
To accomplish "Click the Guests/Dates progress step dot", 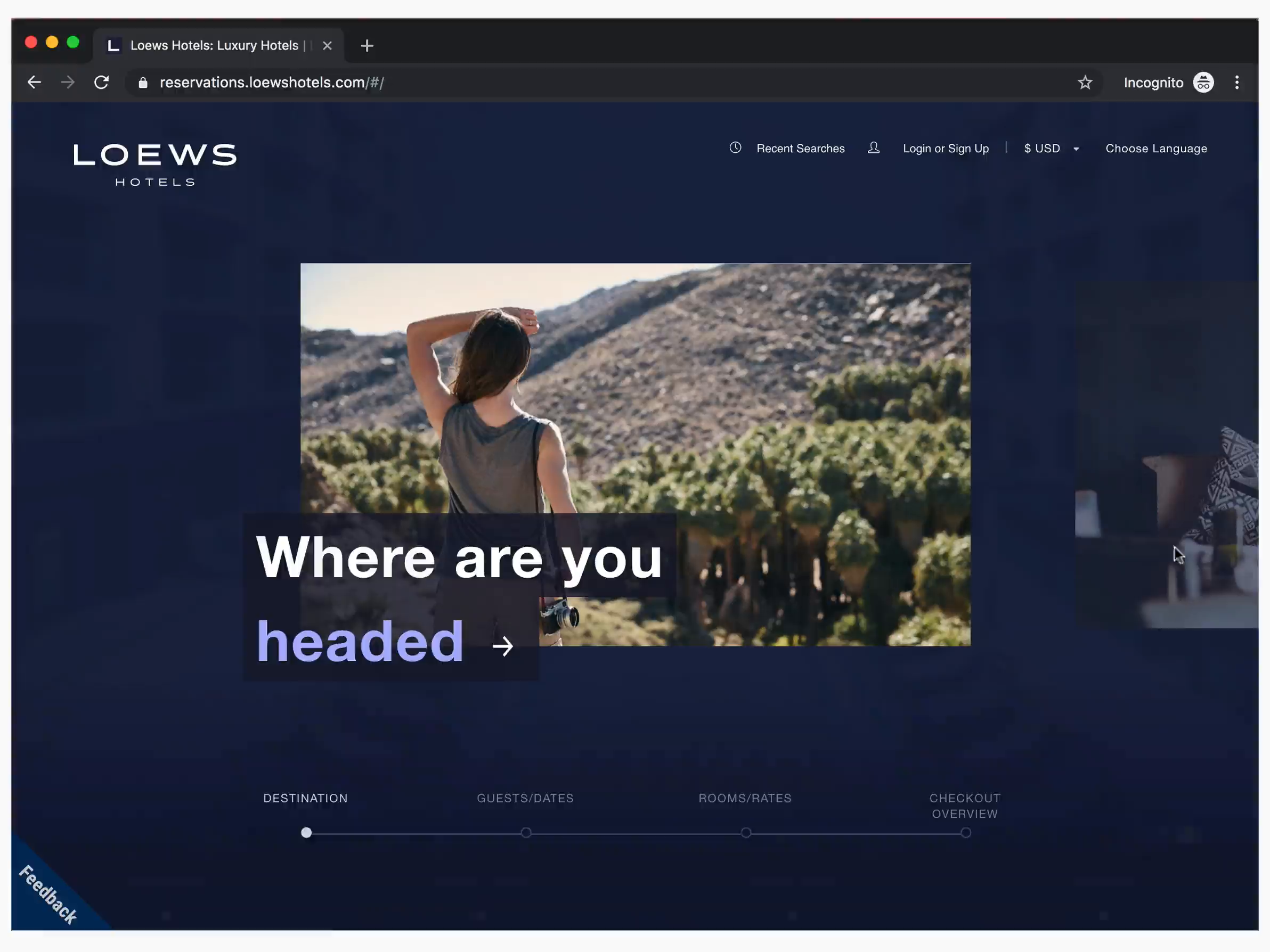I will [x=526, y=833].
